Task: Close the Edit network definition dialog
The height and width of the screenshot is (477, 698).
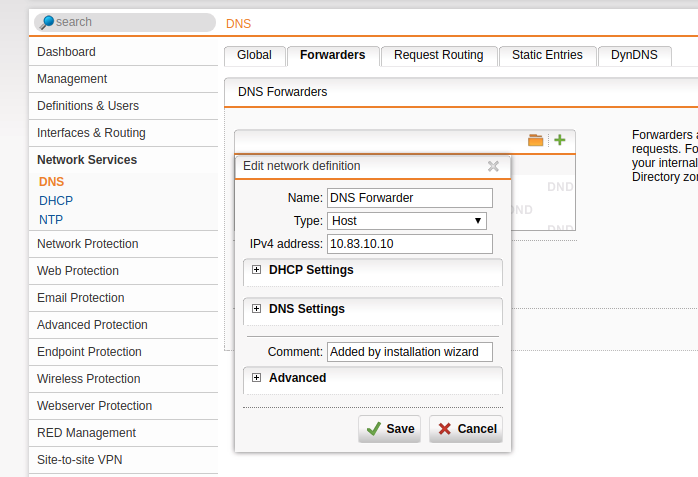Action: (x=493, y=167)
